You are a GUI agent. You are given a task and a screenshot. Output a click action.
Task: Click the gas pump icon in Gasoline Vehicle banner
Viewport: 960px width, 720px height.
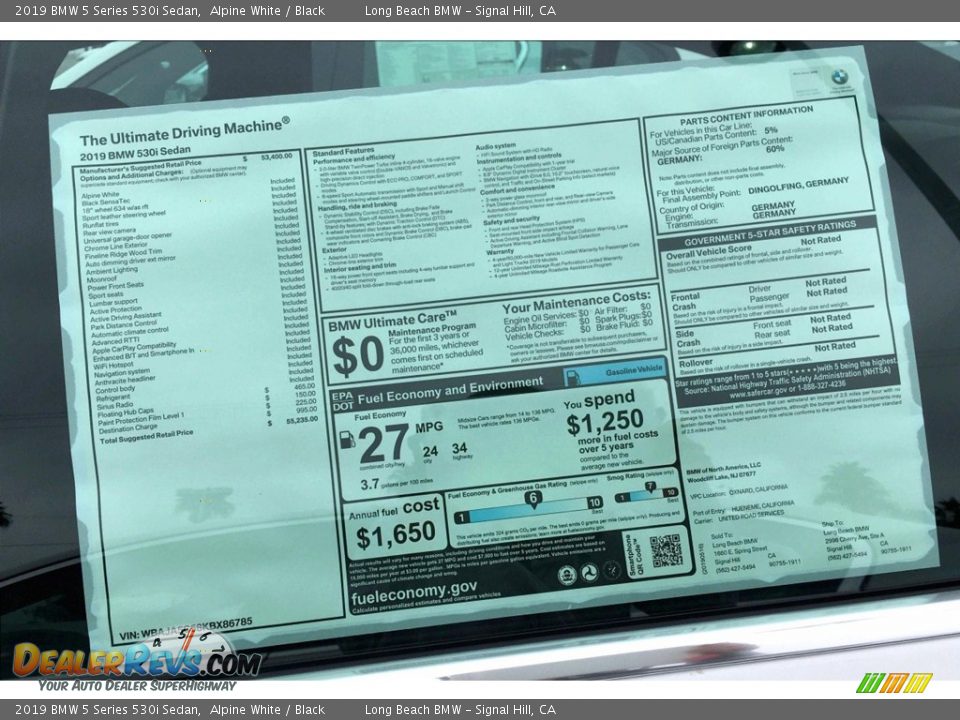[x=574, y=378]
